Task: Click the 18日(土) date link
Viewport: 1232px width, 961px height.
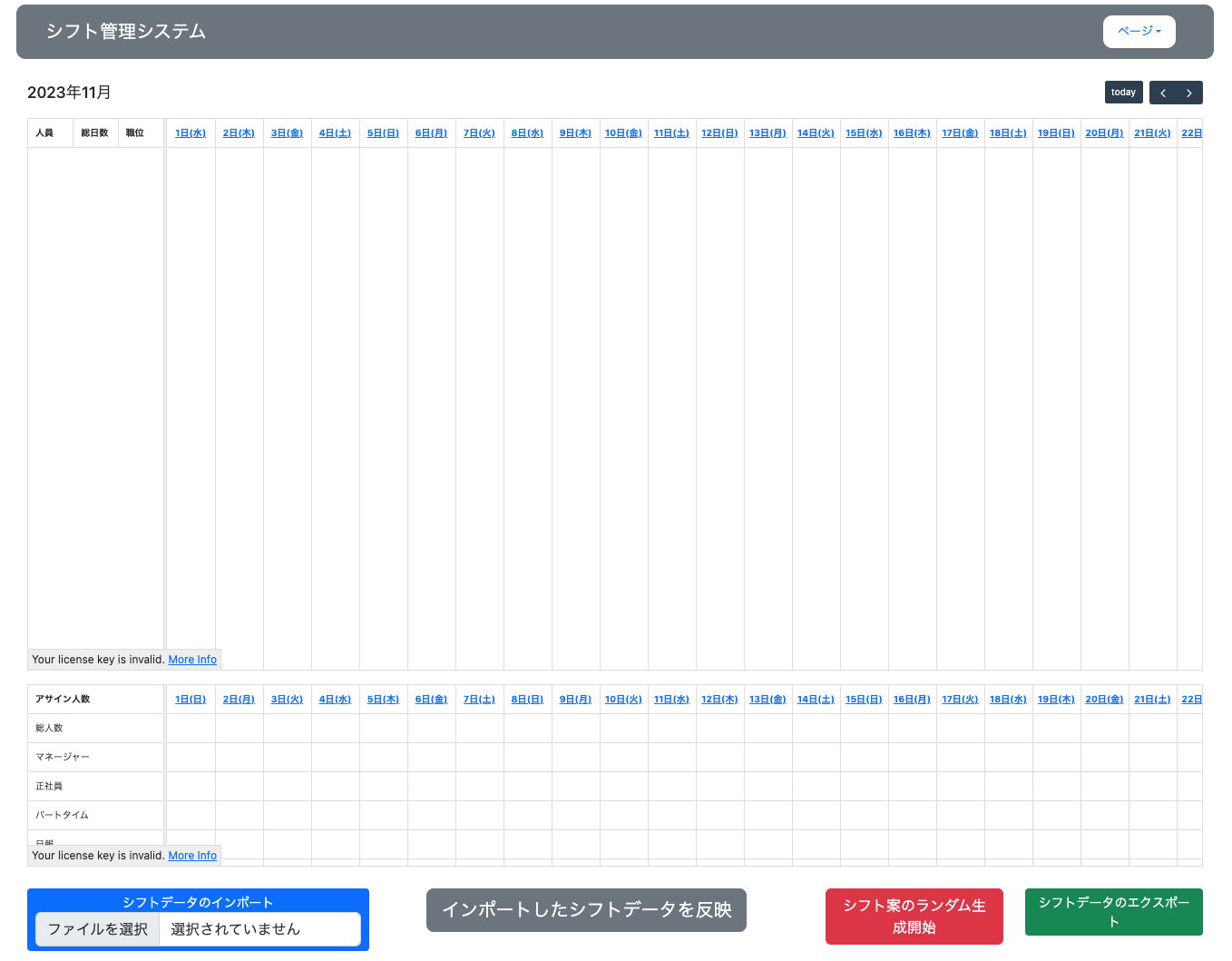Action: 1008,133
